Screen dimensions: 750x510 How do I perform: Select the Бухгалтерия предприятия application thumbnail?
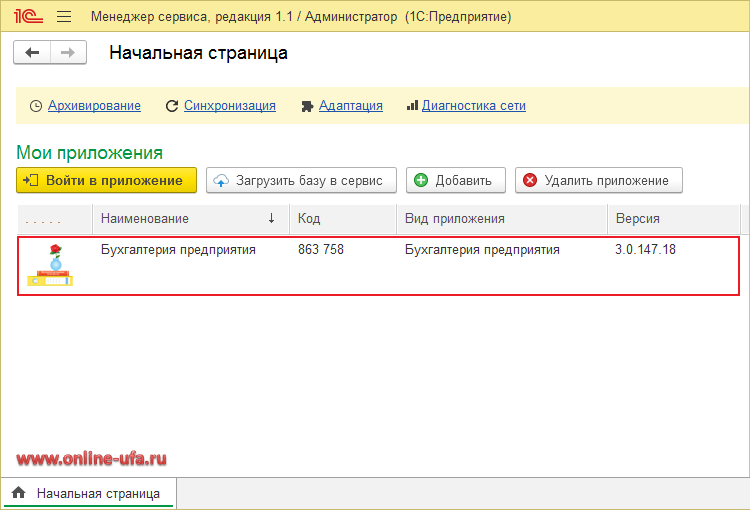click(x=50, y=265)
